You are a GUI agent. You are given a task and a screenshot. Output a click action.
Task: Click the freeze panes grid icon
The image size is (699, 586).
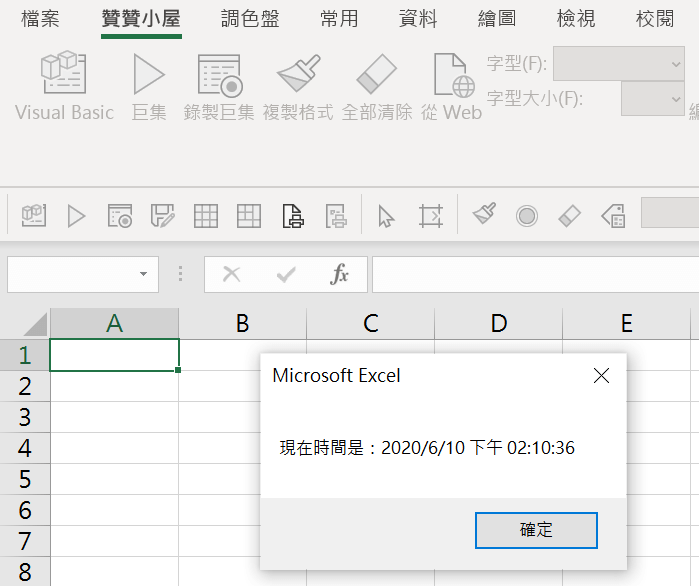[x=249, y=216]
